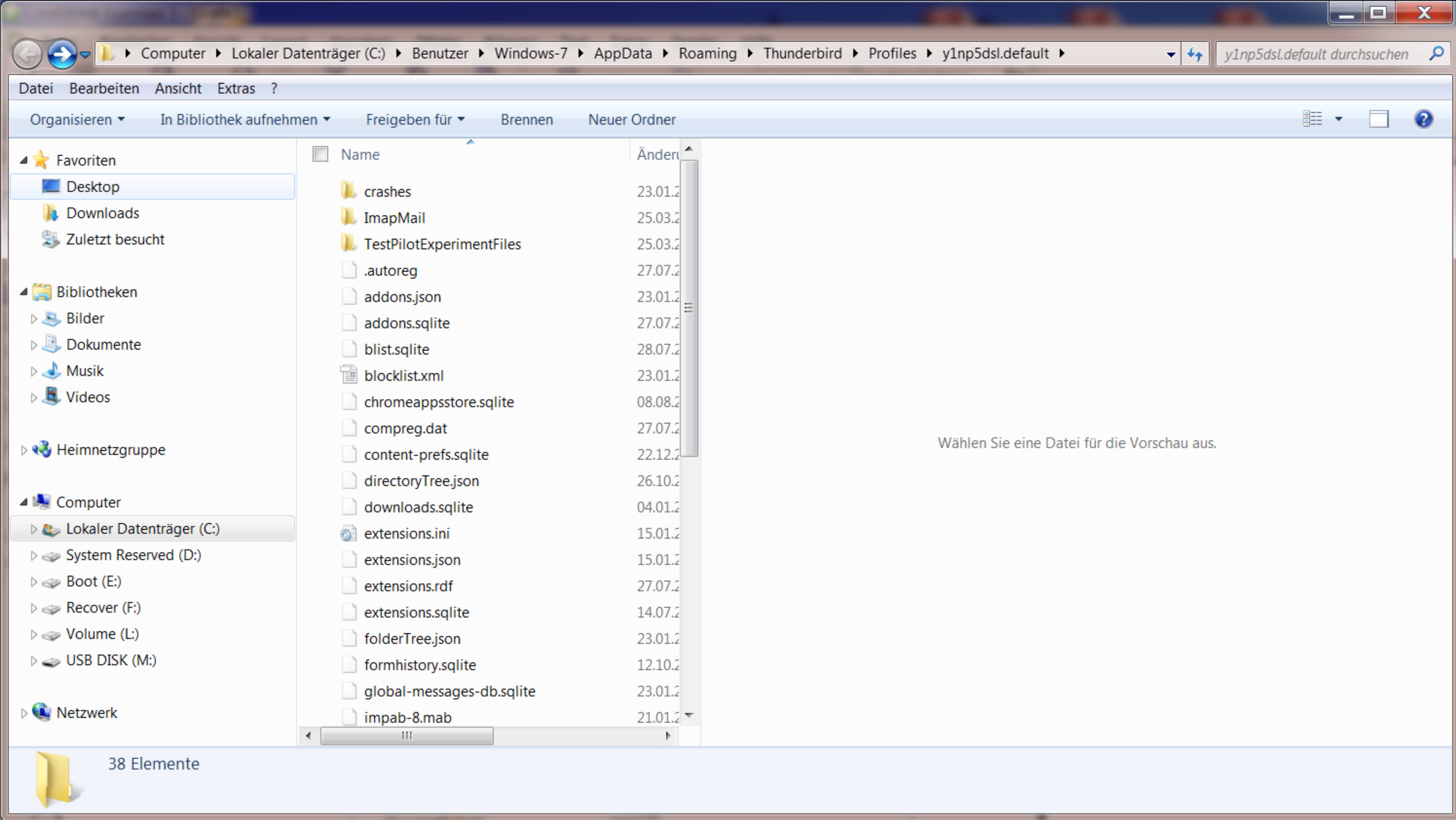Click the Brennen button
Viewport: 1456px width, 820px height.
coord(526,120)
